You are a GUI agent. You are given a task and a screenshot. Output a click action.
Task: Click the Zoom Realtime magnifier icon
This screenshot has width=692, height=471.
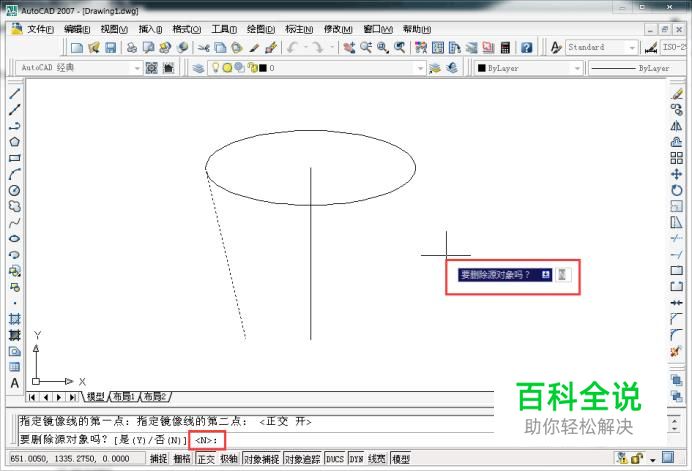point(366,47)
